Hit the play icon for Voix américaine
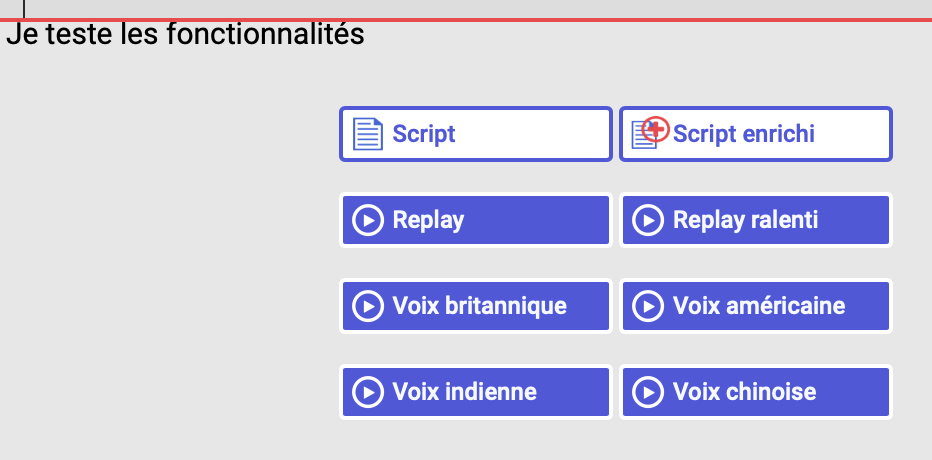Viewport: 932px width, 460px height. [x=648, y=306]
